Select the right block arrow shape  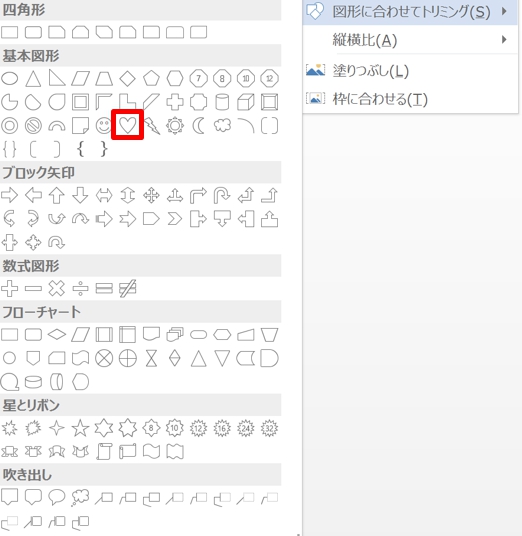click(x=10, y=195)
